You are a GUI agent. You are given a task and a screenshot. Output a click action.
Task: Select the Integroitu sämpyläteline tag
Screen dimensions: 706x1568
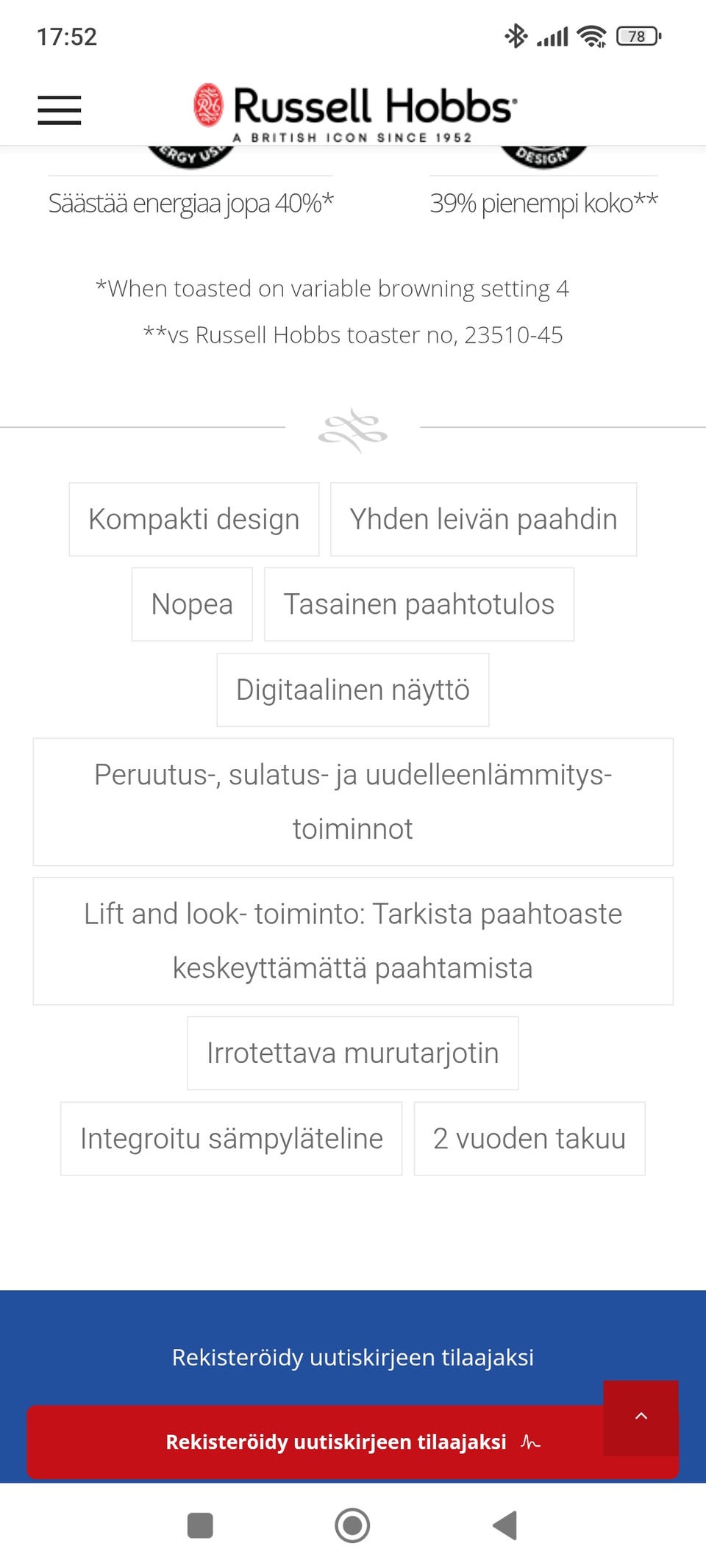tap(232, 1139)
